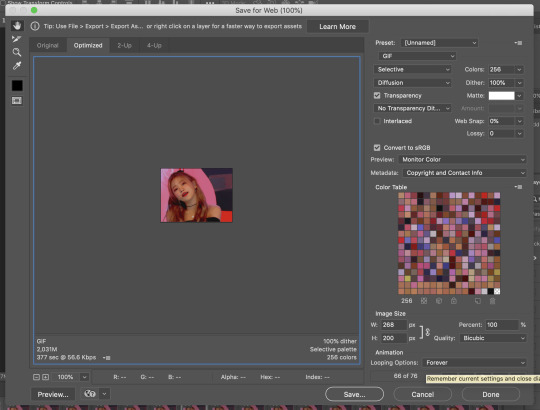Select the Hand tool
Screen dimensions: 540x410
pos(17,25)
